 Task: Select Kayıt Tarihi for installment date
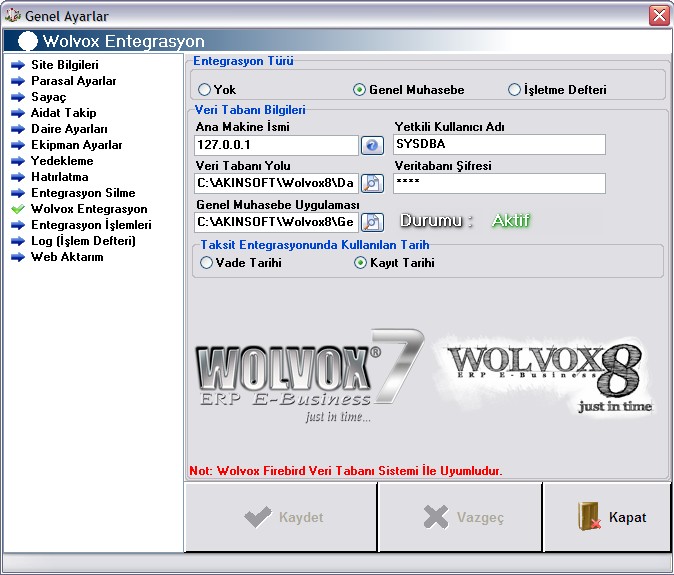click(x=394, y=263)
